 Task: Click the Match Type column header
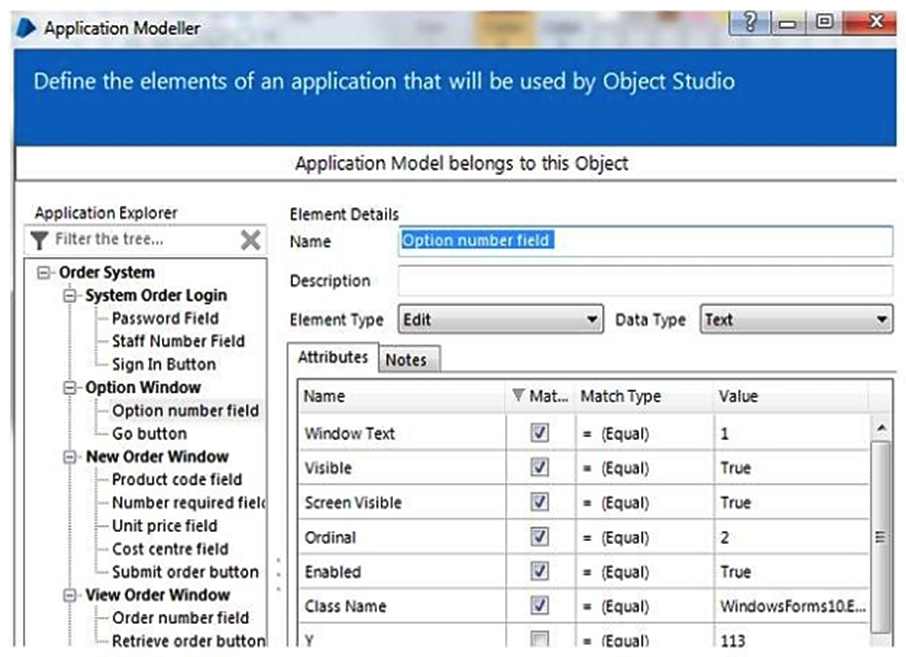tap(644, 396)
